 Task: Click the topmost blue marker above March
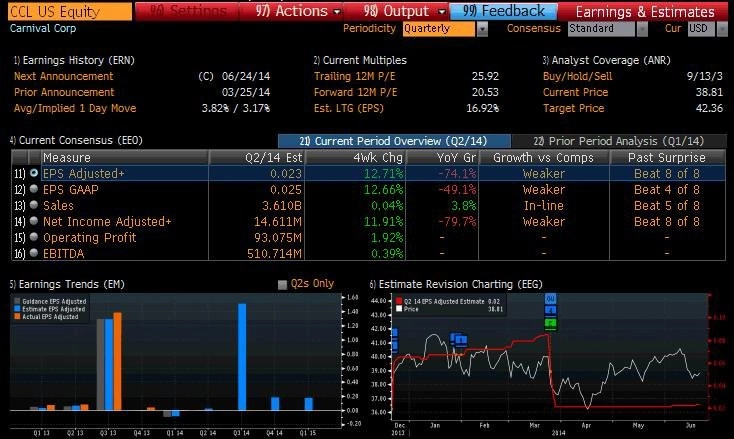tap(550, 299)
